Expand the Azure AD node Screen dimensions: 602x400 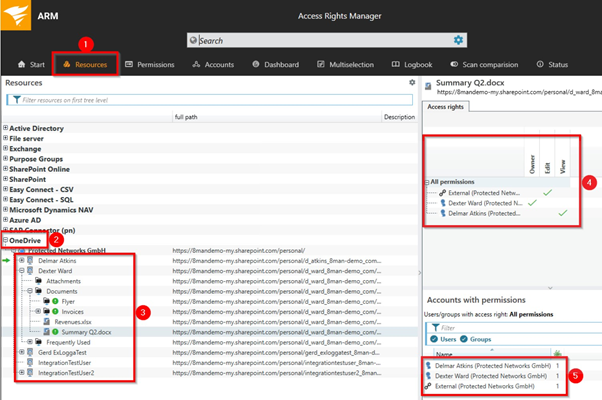(x=5, y=219)
